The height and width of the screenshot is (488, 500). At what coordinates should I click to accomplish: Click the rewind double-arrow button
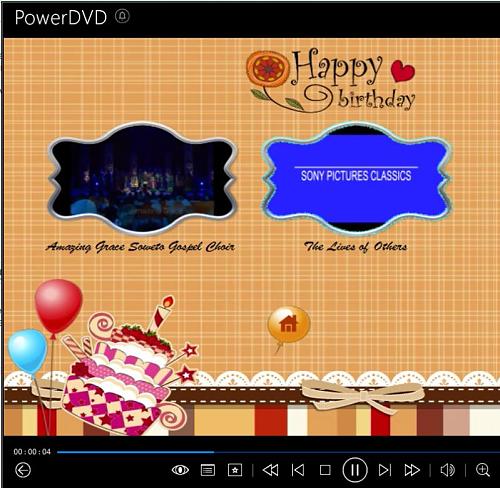[270, 470]
